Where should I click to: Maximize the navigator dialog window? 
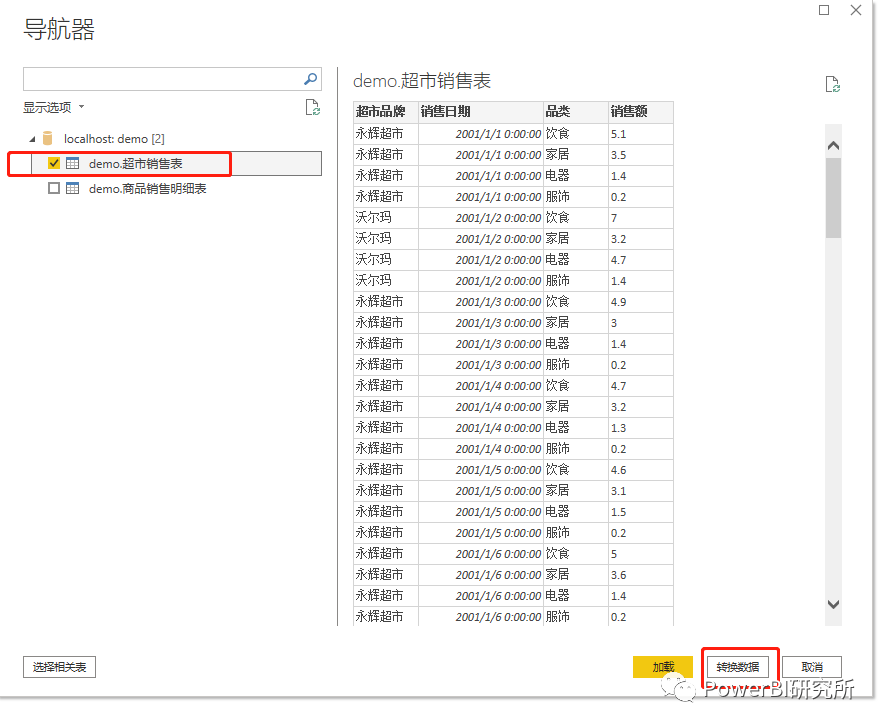[x=824, y=10]
